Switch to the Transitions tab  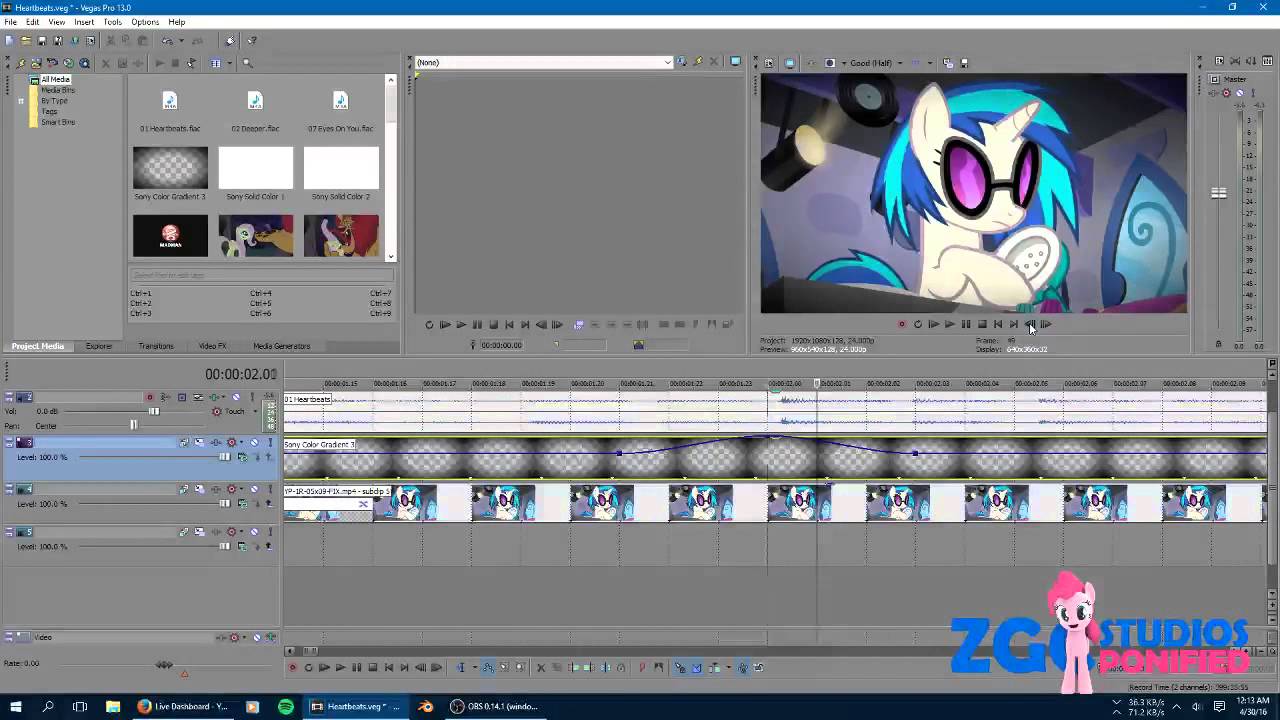[x=155, y=346]
